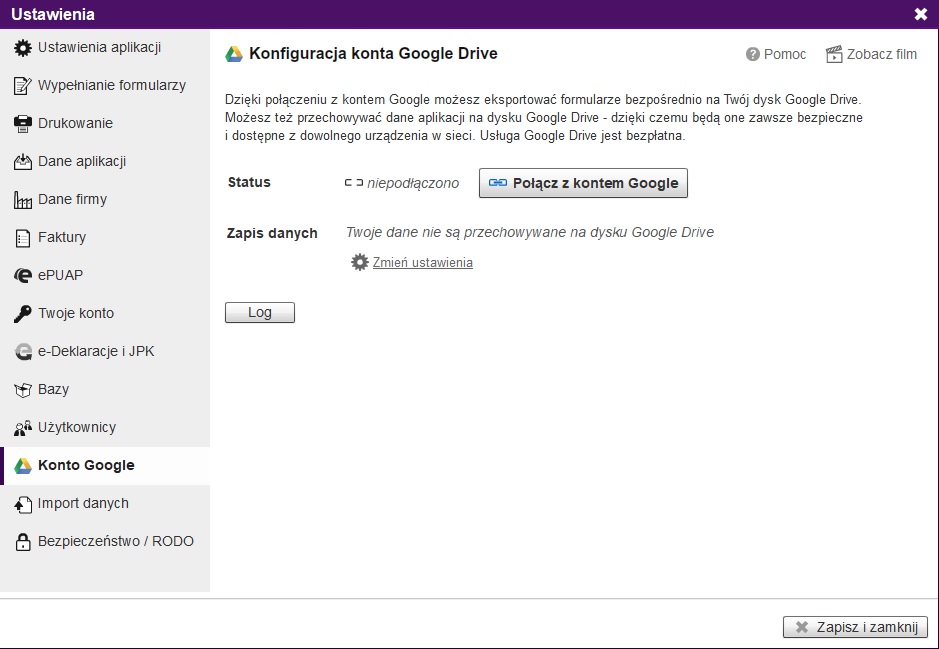Open the ePUAP settings label
The width and height of the screenshot is (939, 649).
60,275
